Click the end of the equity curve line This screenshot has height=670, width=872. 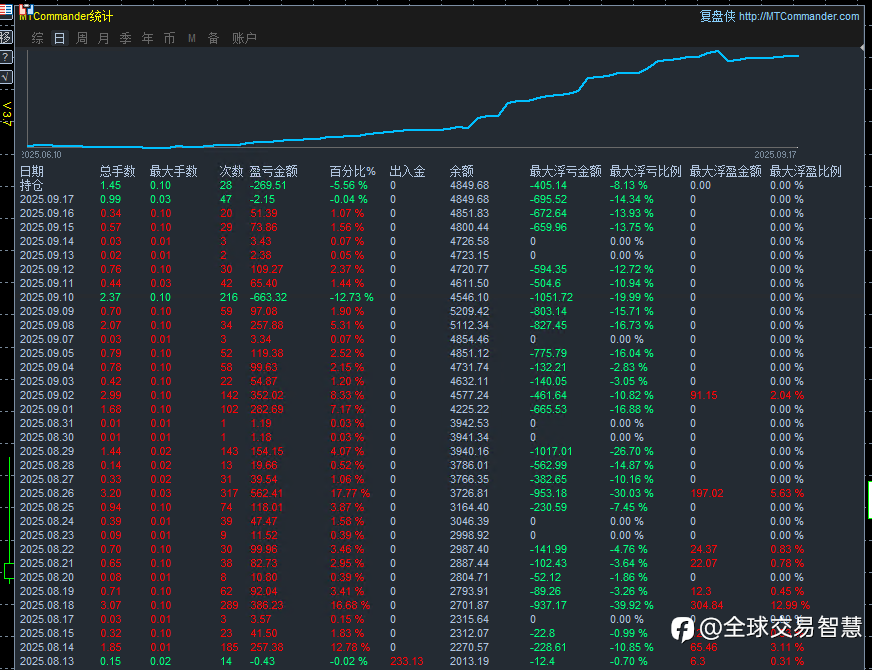(797, 56)
